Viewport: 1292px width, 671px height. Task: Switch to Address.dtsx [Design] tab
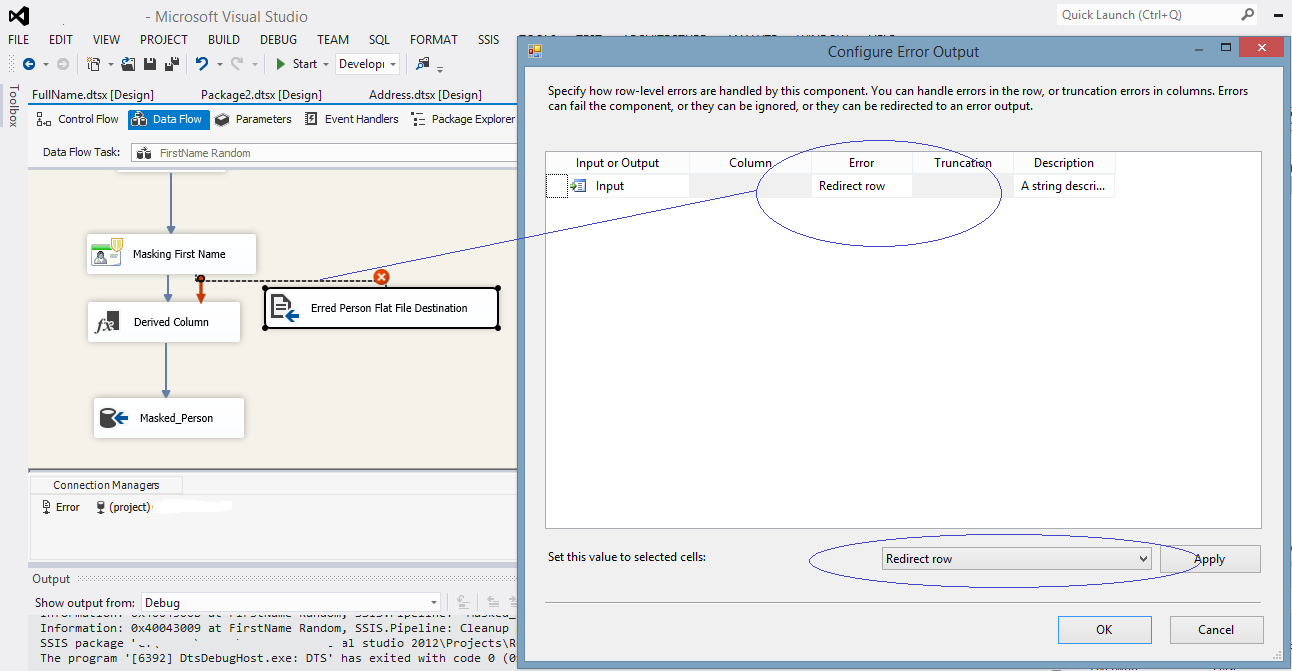pyautogui.click(x=425, y=95)
